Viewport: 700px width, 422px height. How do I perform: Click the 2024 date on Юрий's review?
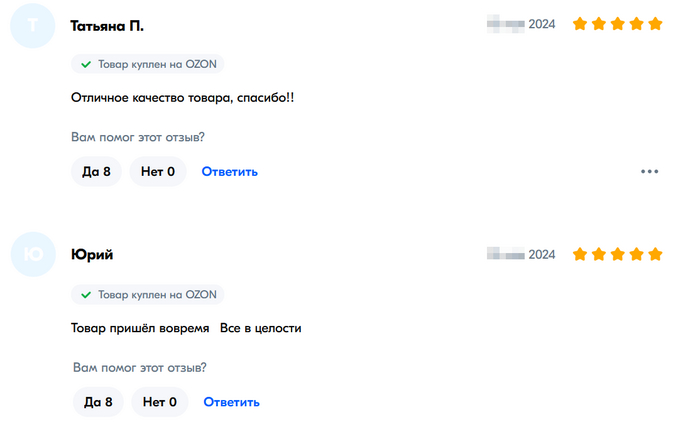coord(540,255)
